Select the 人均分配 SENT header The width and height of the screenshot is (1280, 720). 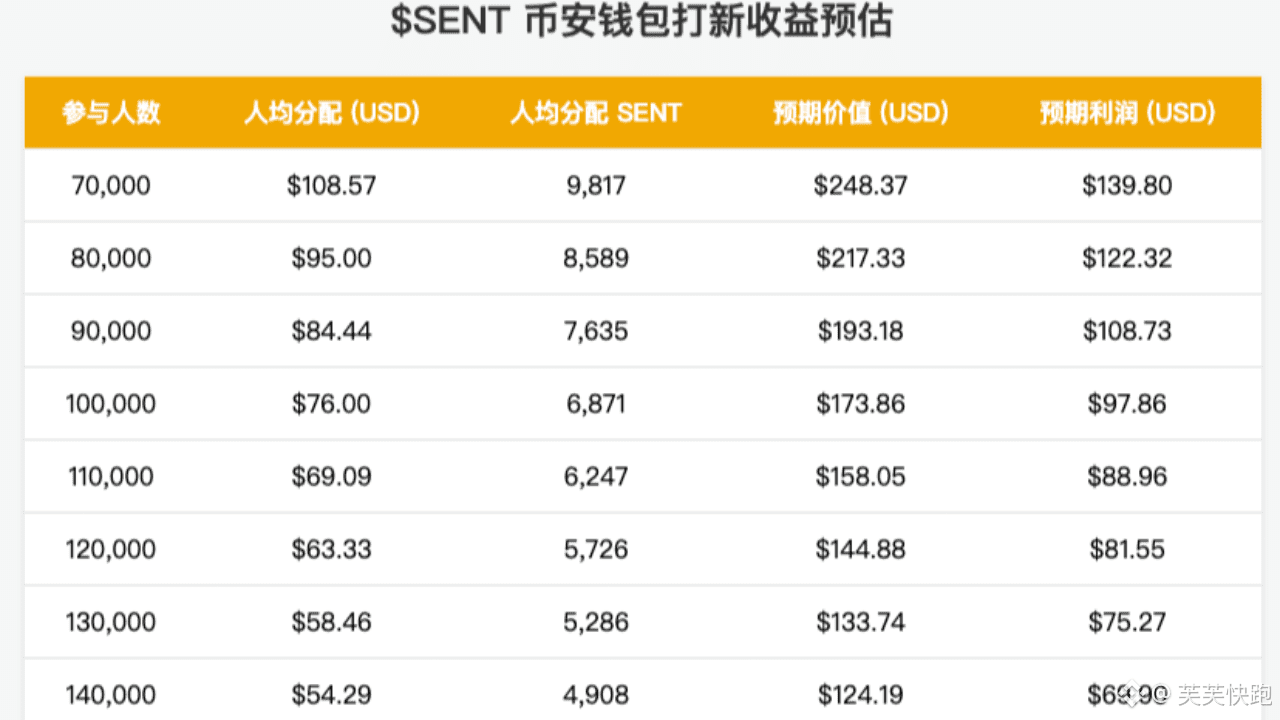click(x=596, y=113)
